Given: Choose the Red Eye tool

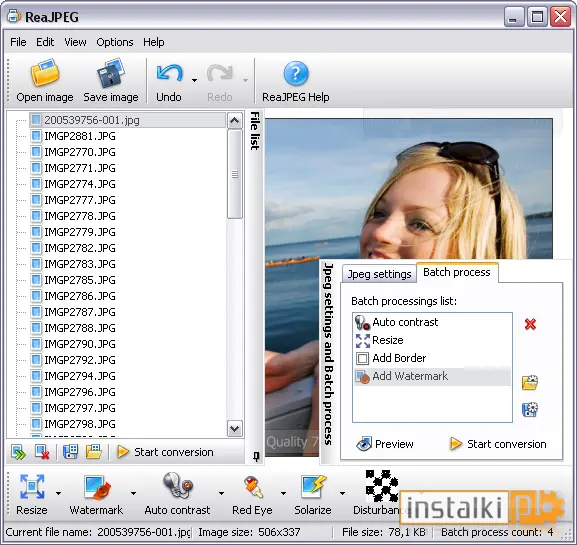Looking at the screenshot, I should point(252,486).
